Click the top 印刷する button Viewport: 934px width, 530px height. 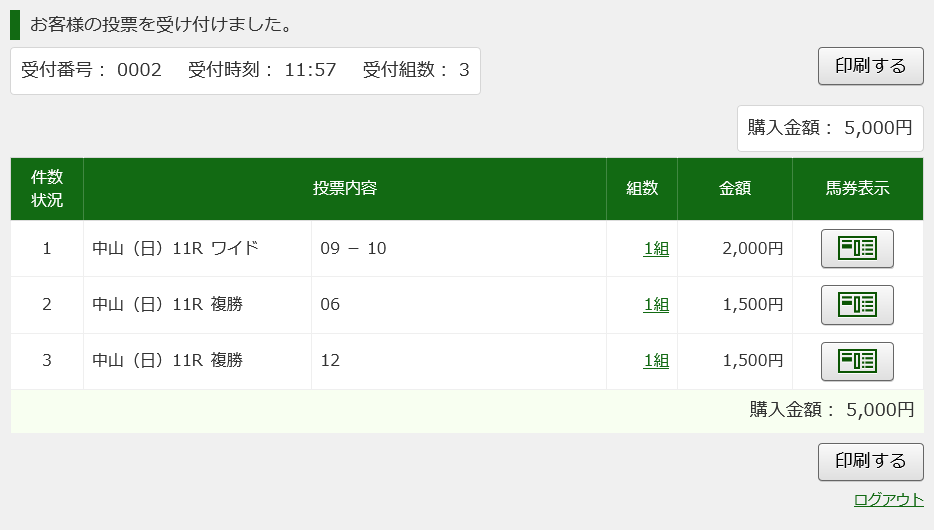(x=870, y=66)
